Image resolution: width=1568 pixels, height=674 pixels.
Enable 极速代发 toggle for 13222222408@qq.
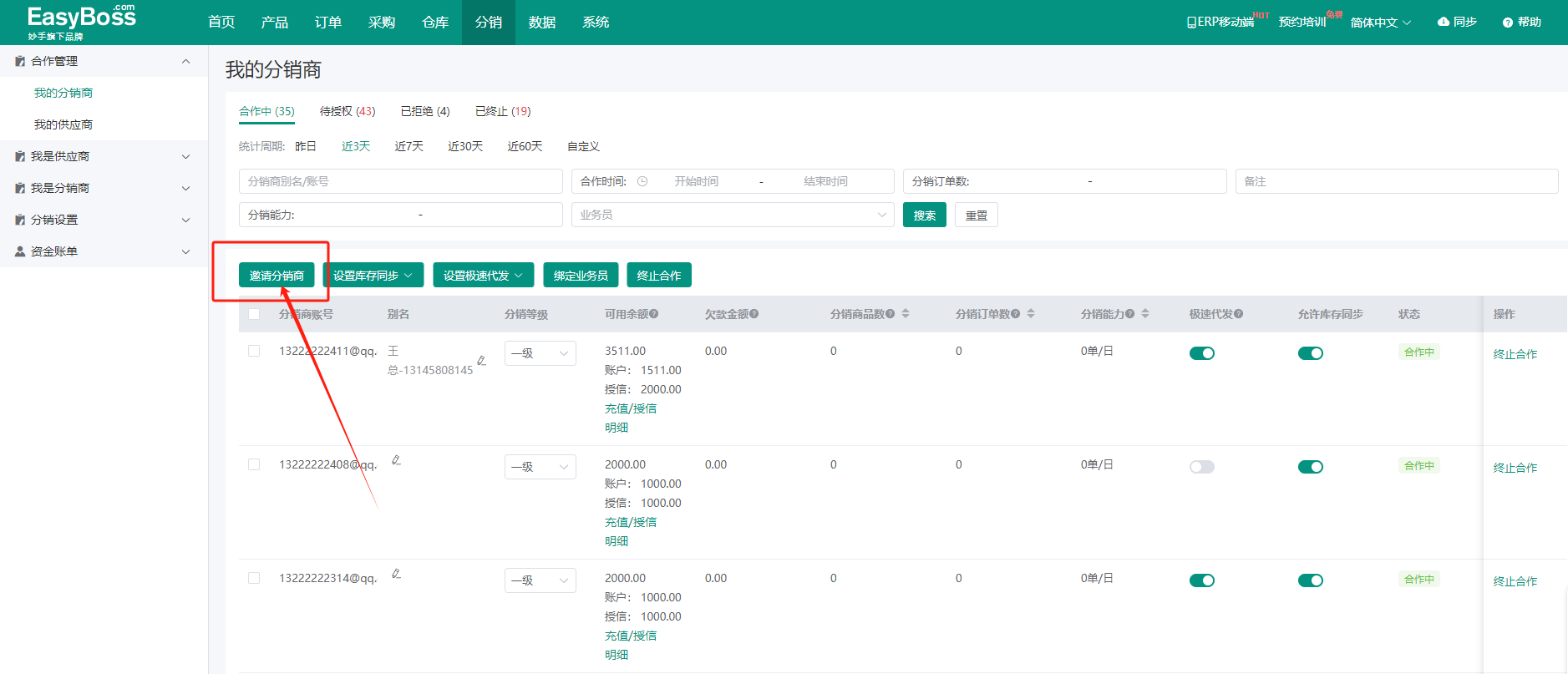(x=1202, y=467)
